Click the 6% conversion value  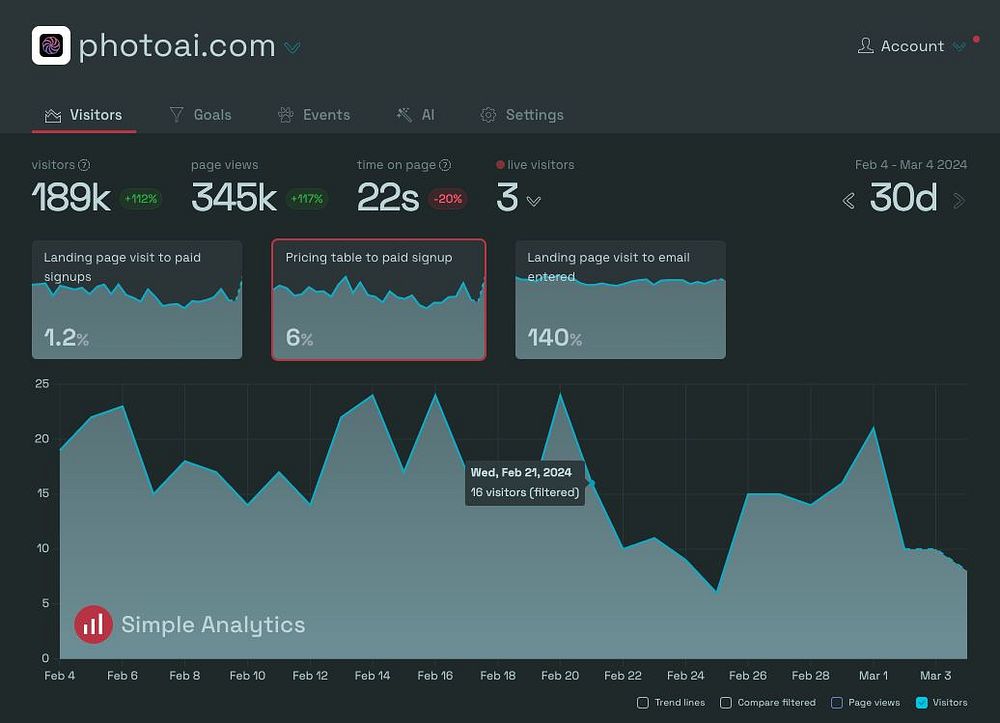point(299,338)
